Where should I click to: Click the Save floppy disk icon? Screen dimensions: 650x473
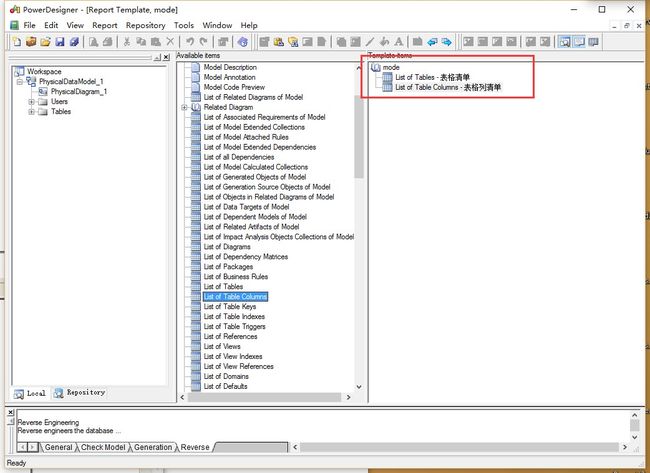(x=60, y=42)
